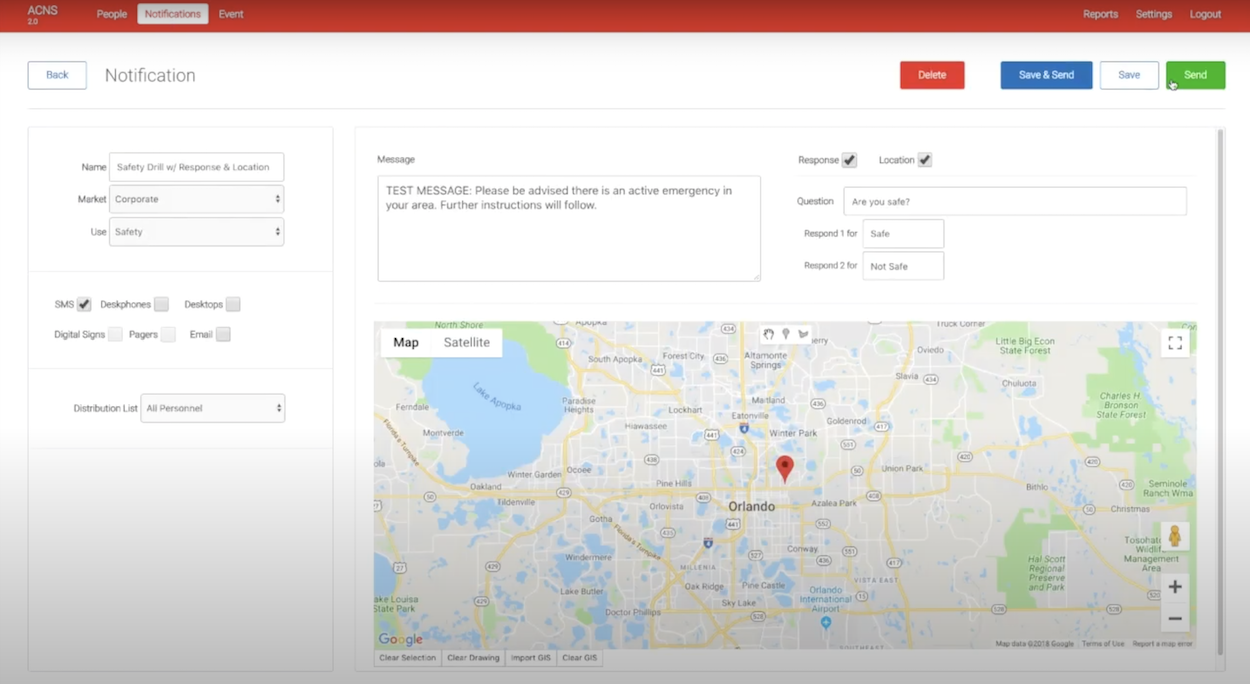The width and height of the screenshot is (1250, 684).
Task: Delete this notification
Action: point(932,75)
